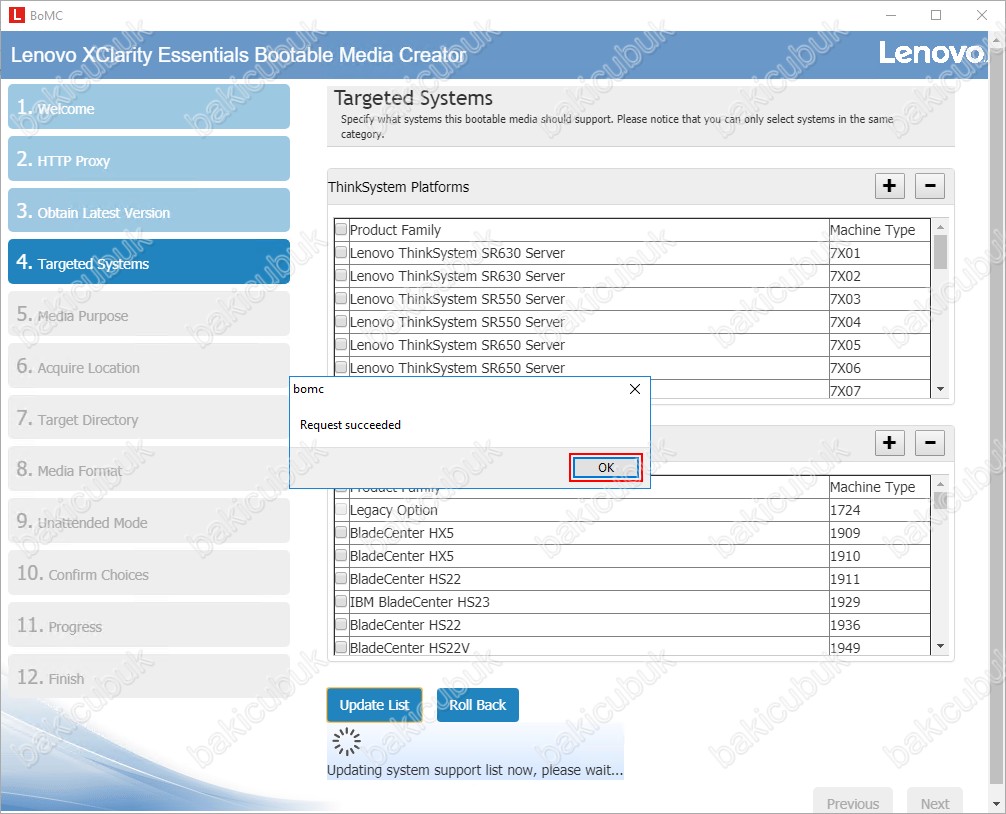Click the loading spinner icon
This screenshot has height=814, width=1006.
pos(346,742)
